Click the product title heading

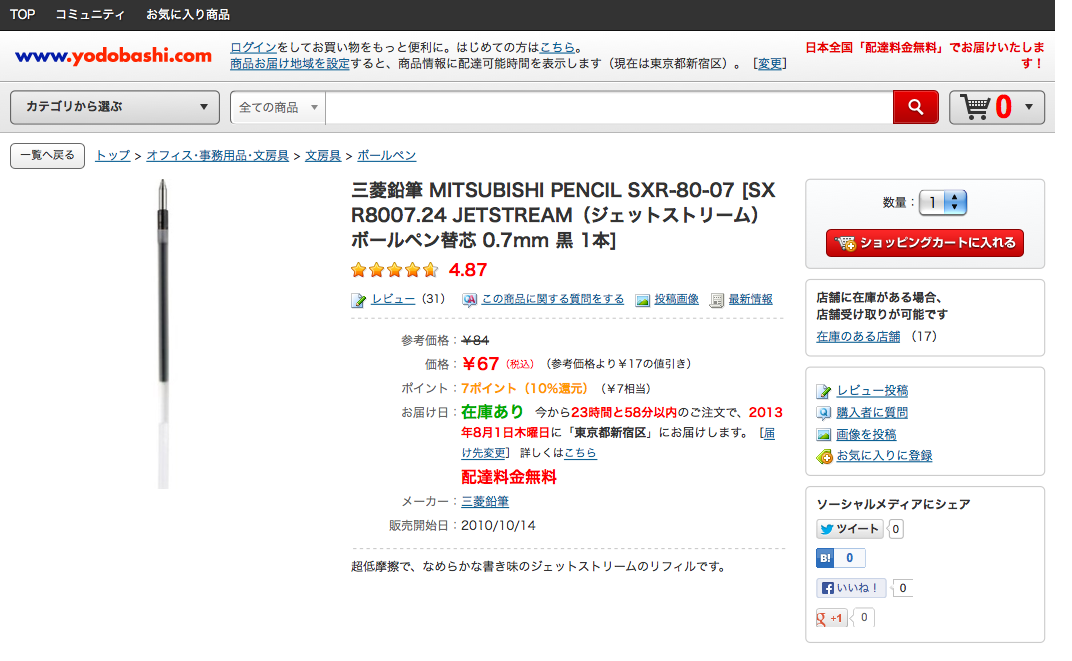point(563,215)
